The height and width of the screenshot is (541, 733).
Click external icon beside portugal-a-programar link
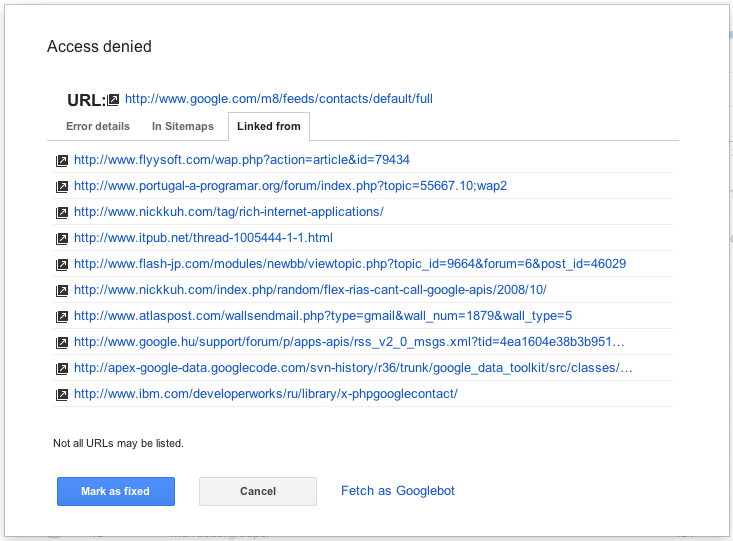tap(62, 186)
